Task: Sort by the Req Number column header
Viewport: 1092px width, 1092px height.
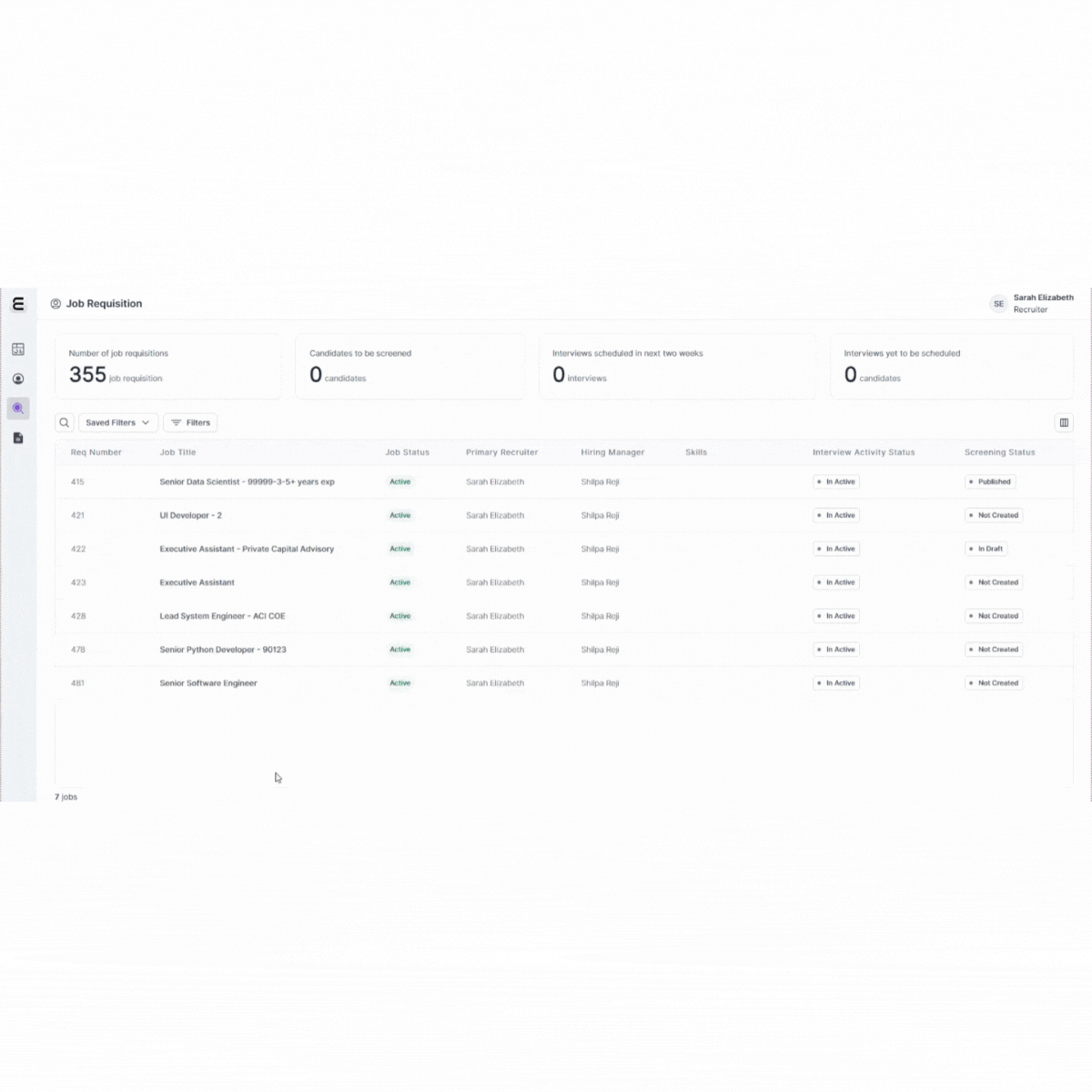Action: coord(96,452)
